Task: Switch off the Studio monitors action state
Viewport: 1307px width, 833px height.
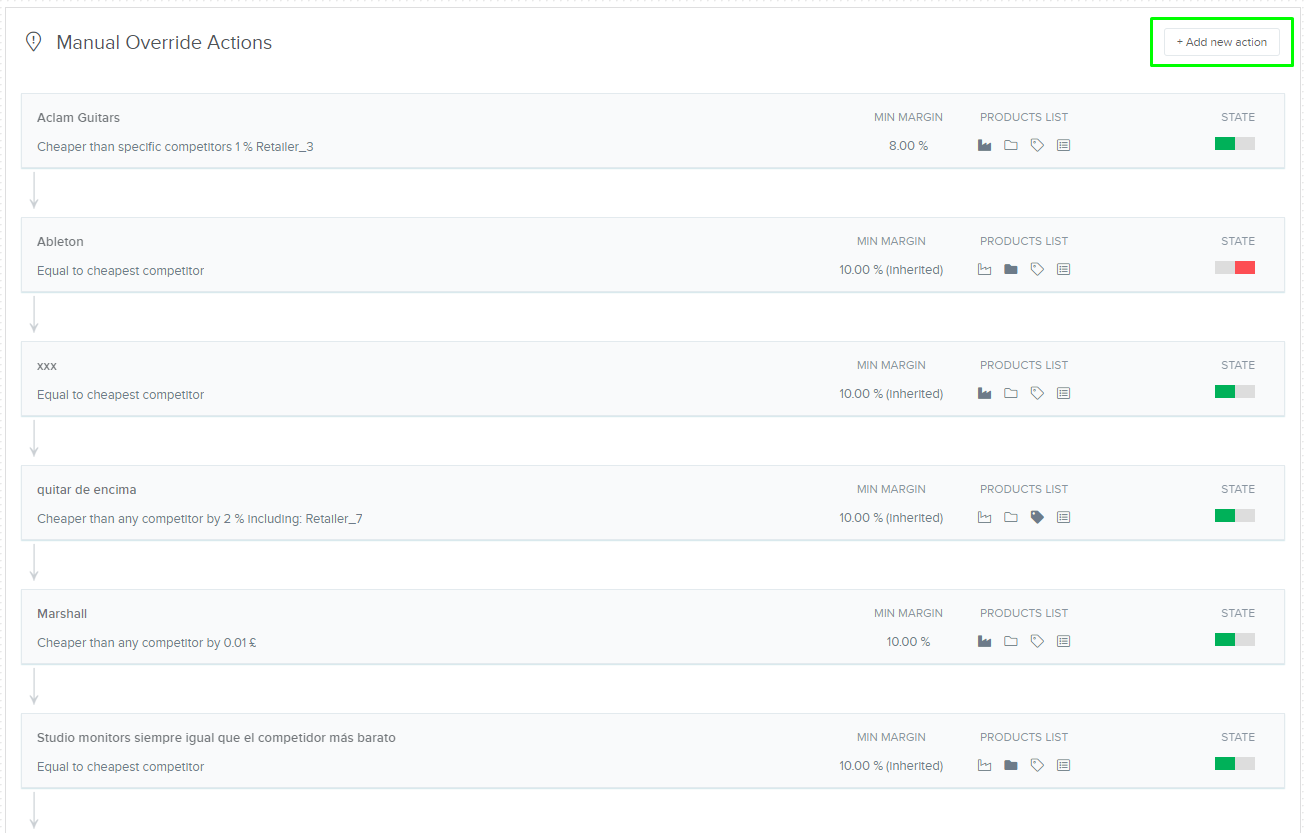Action: pyautogui.click(x=1235, y=763)
